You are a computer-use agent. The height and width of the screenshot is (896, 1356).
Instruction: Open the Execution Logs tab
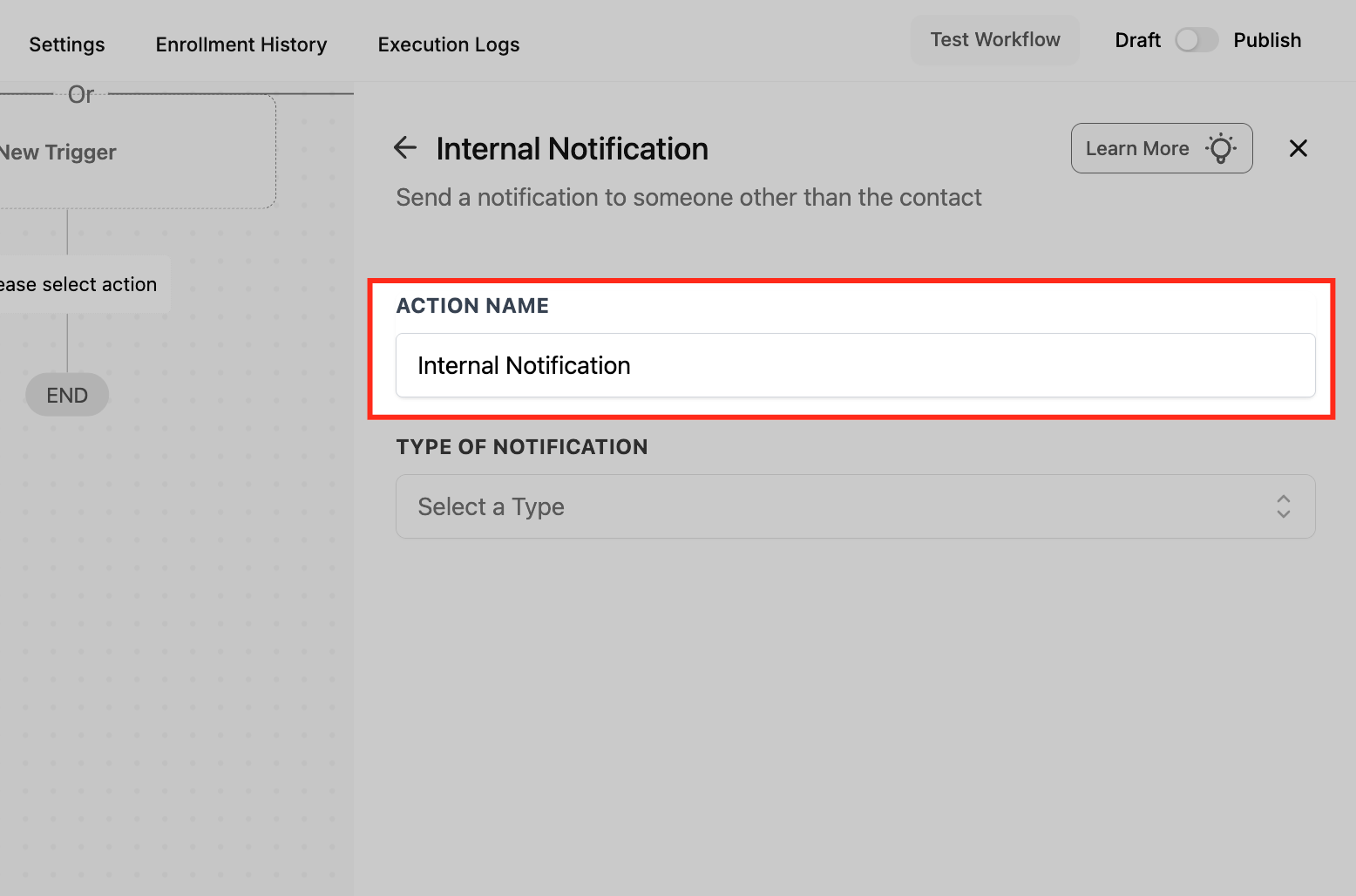[449, 44]
